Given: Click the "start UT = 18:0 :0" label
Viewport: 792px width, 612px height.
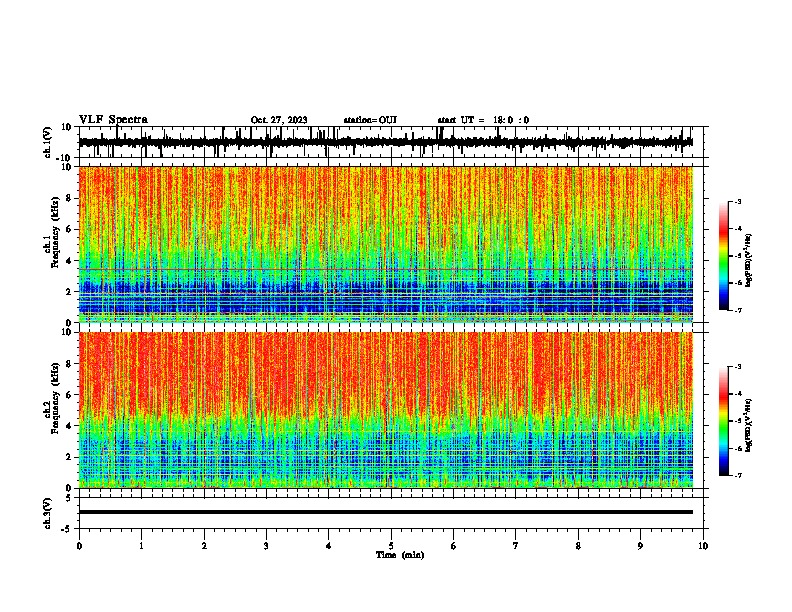Looking at the screenshot, I should (x=483, y=120).
